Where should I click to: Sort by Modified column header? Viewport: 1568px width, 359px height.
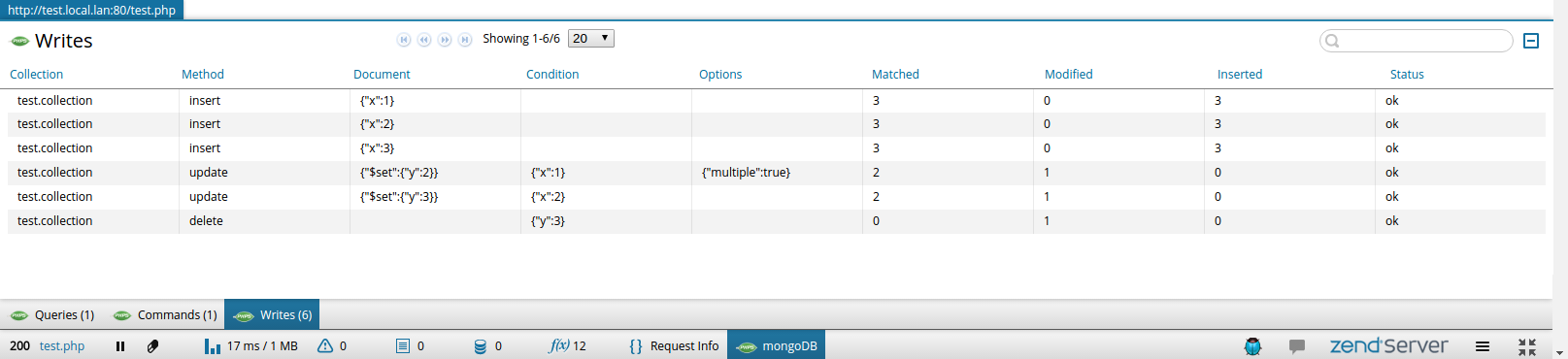(x=1069, y=75)
